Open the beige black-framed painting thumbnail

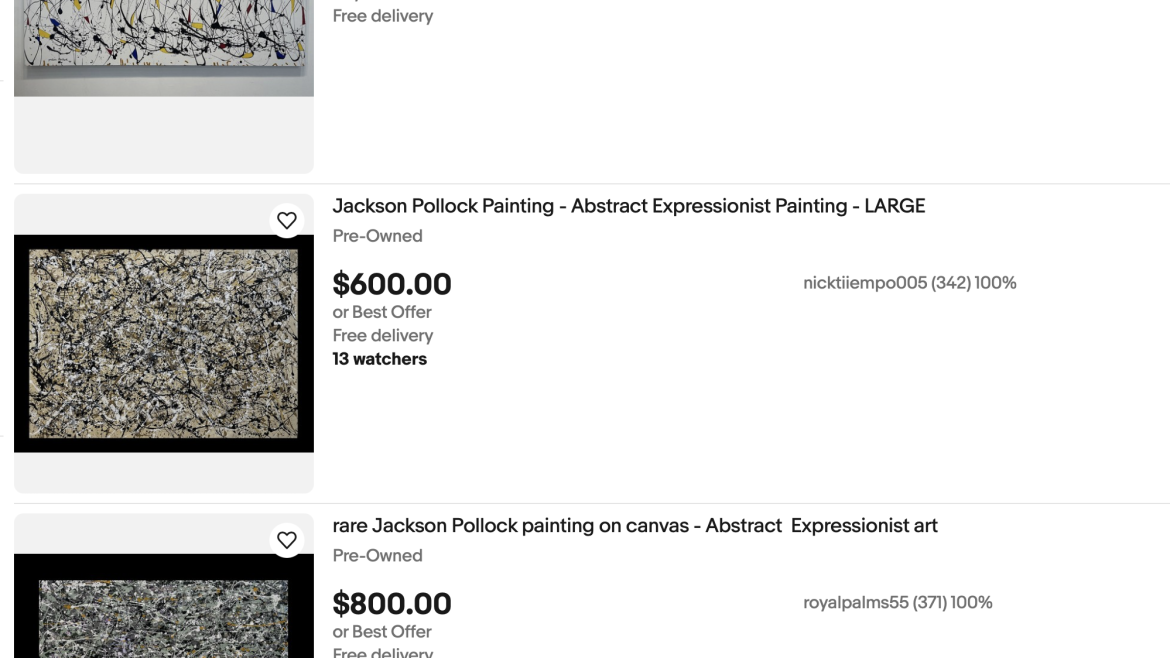coord(163,343)
